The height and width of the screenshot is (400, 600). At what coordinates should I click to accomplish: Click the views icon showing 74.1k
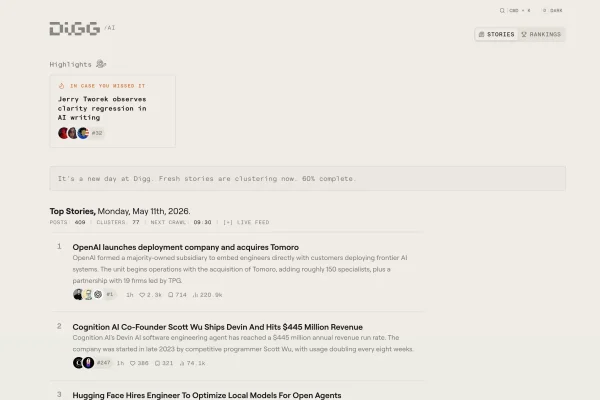[x=182, y=363]
